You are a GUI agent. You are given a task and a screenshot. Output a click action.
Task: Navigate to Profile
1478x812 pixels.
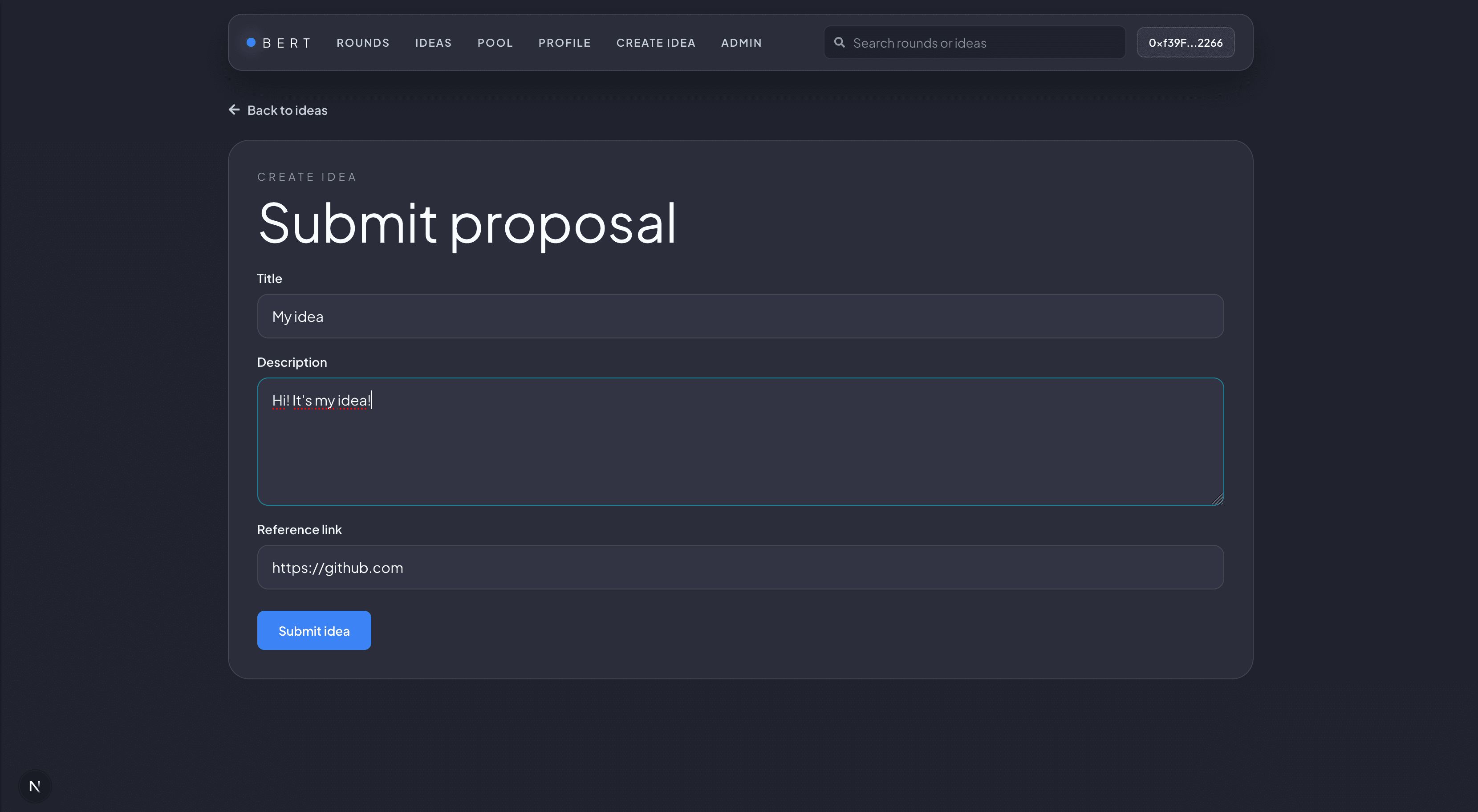[x=564, y=43]
